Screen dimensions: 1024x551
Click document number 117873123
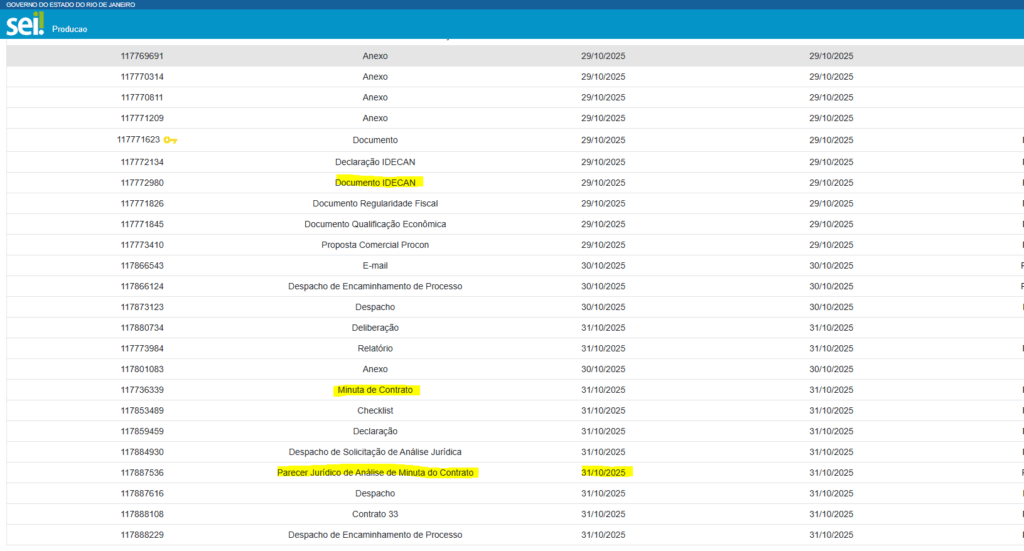(142, 307)
